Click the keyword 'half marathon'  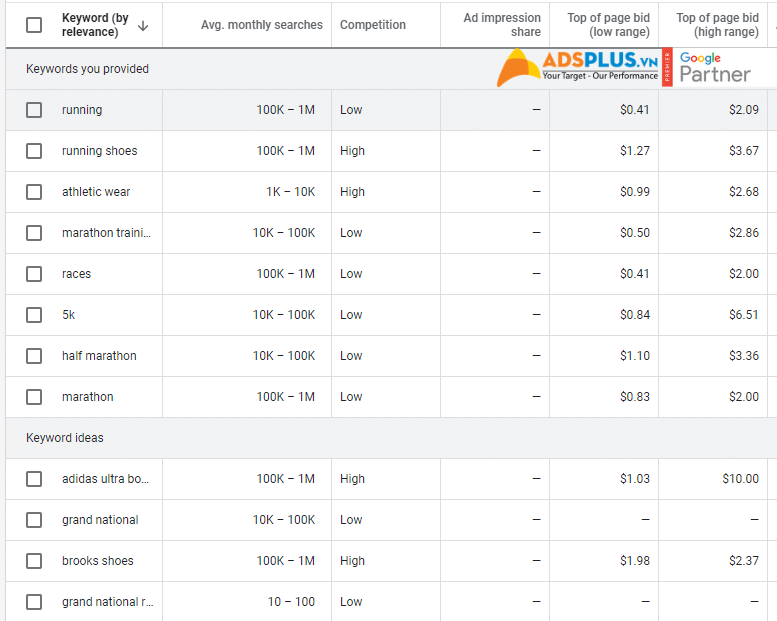99,356
